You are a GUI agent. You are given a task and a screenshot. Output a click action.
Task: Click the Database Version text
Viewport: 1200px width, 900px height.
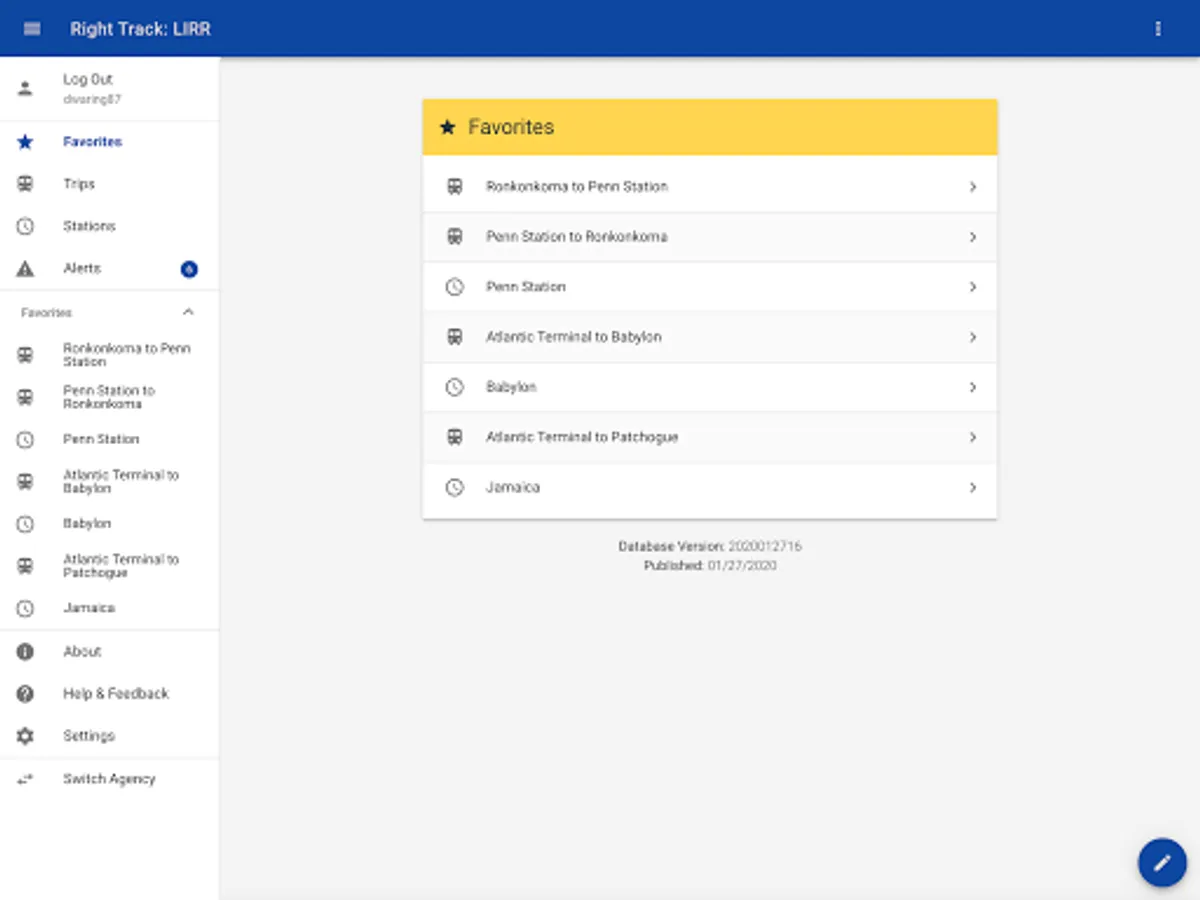pos(710,547)
